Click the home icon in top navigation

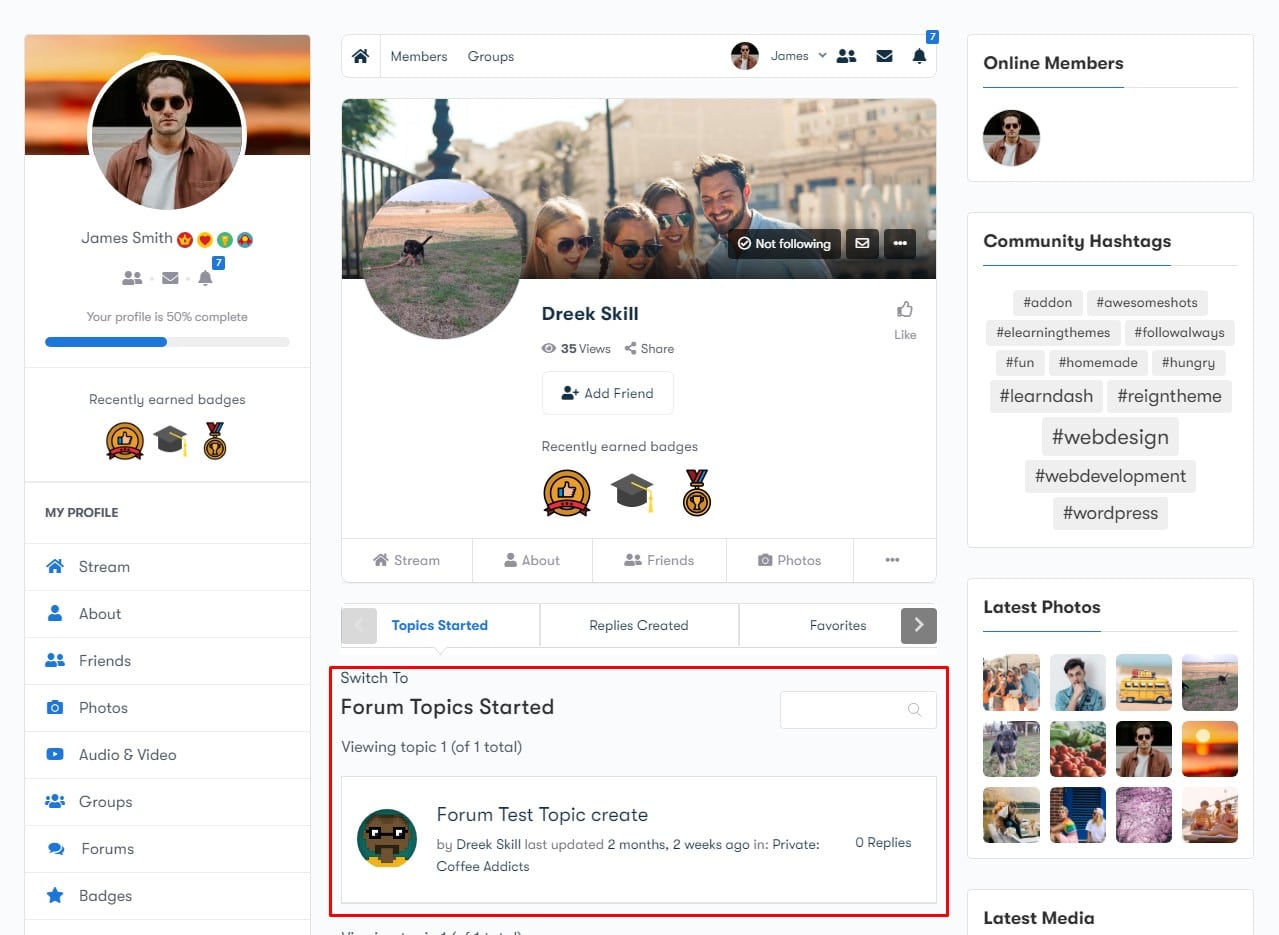click(360, 57)
